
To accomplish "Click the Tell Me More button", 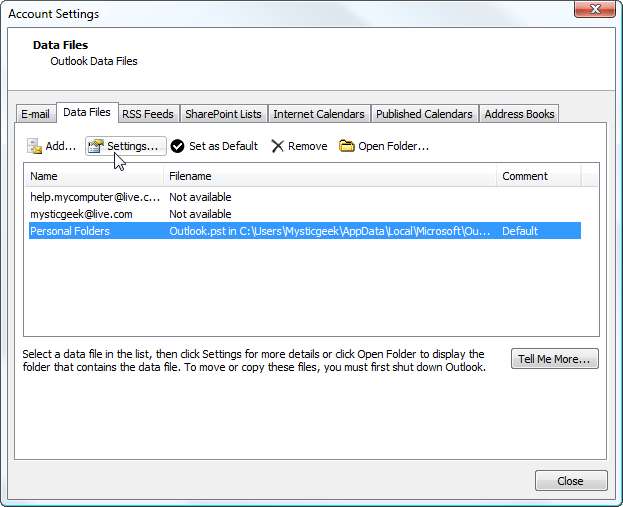I will 554,359.
